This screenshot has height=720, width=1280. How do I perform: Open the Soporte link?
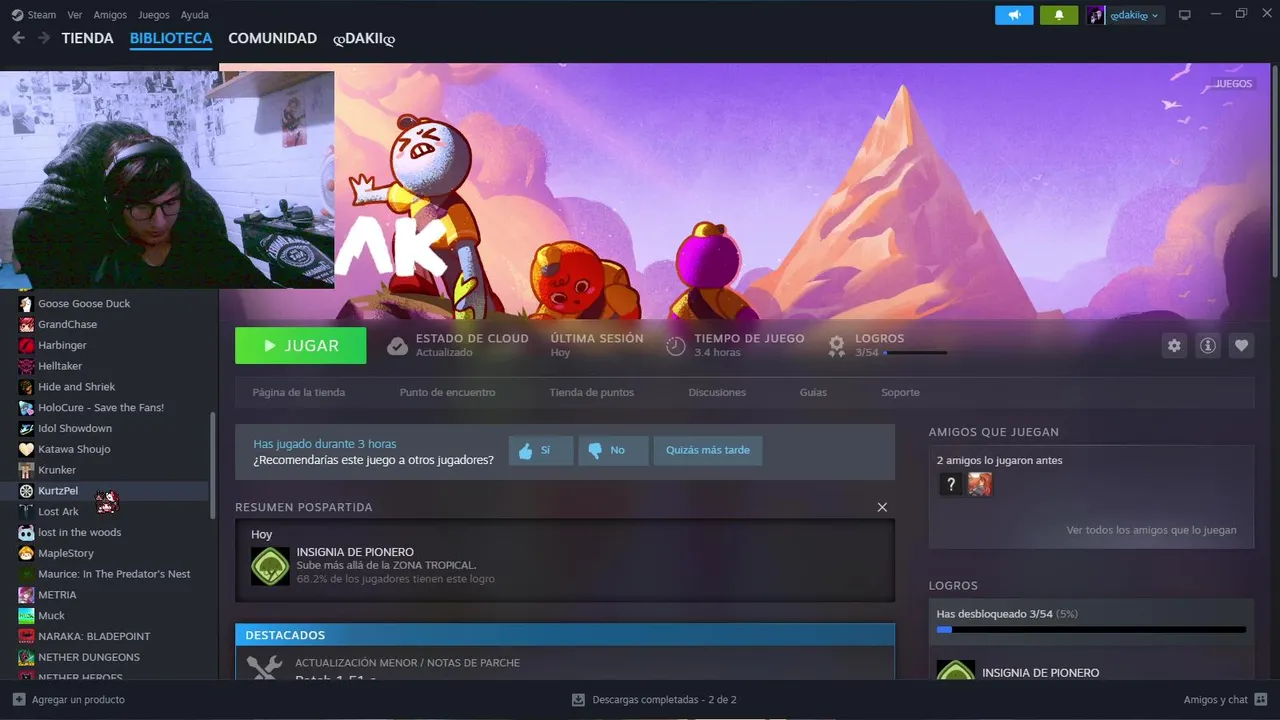tap(900, 392)
